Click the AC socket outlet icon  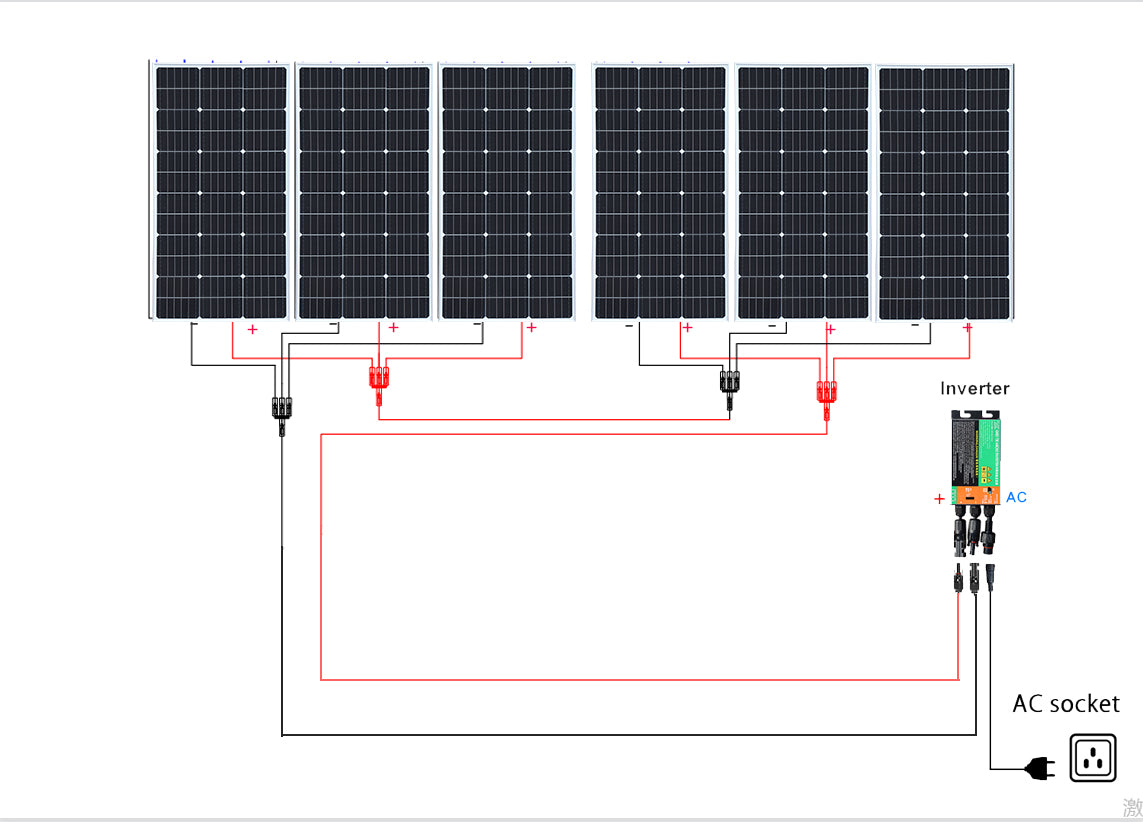point(1093,758)
